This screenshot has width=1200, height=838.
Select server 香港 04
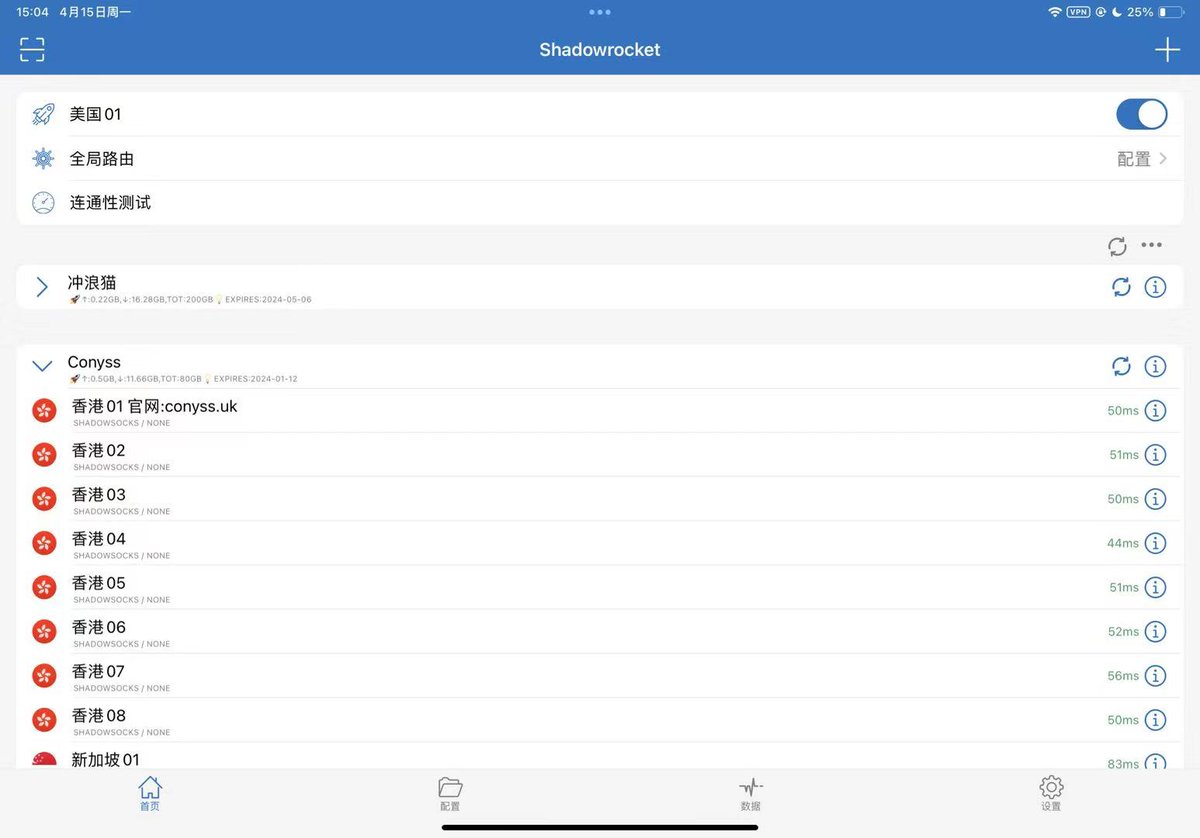(600, 543)
